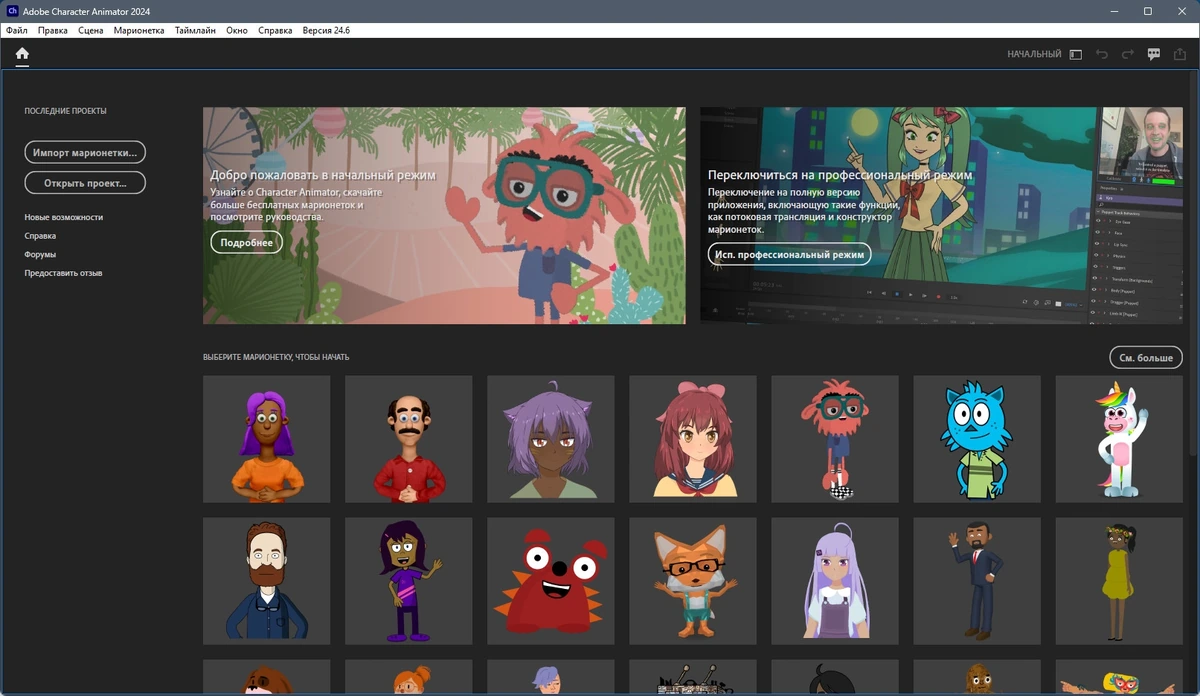The height and width of the screenshot is (696, 1200).
Task: Open the Форумы link
Action: 40,255
